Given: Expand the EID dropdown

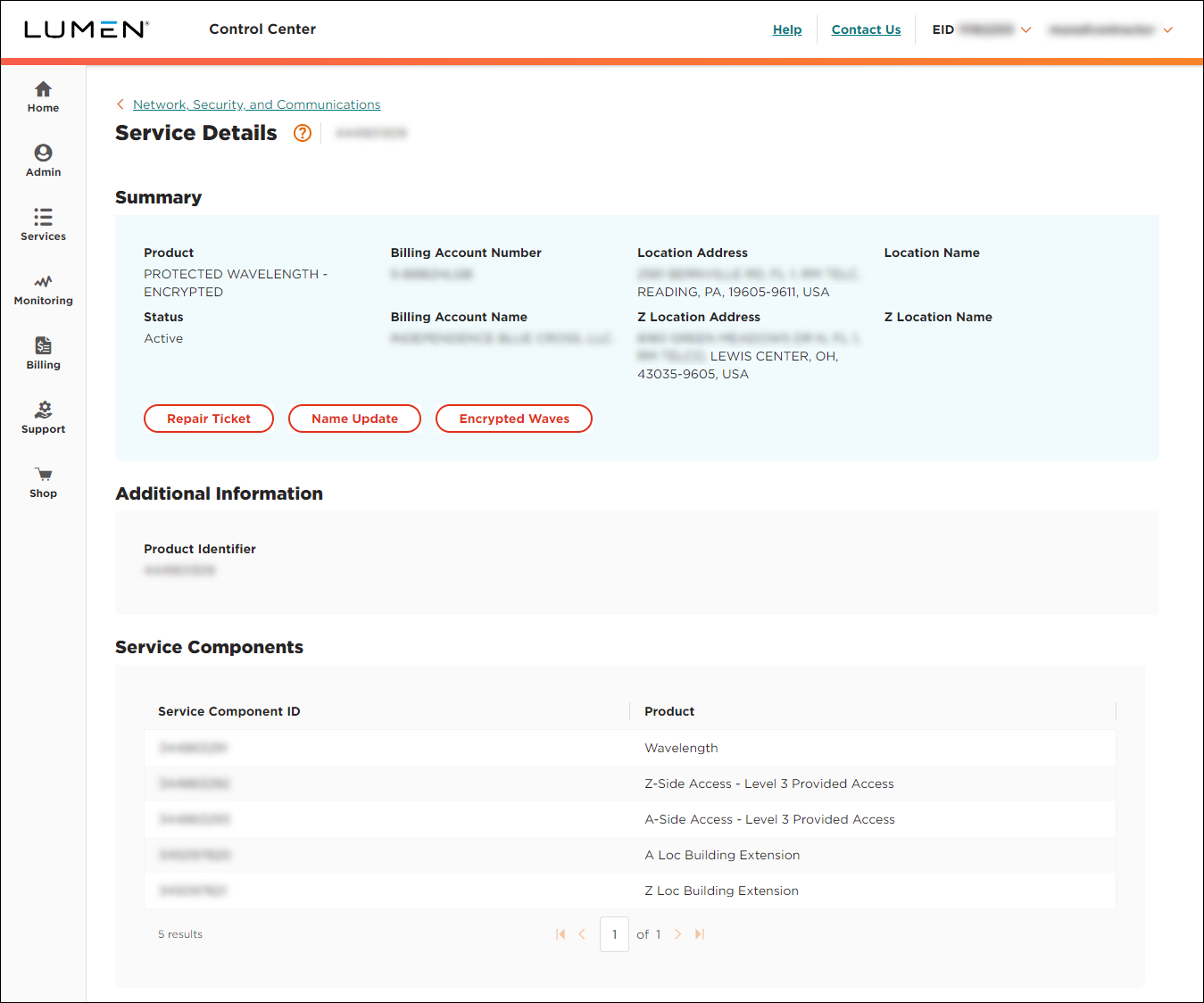Looking at the screenshot, I should 1026,29.
